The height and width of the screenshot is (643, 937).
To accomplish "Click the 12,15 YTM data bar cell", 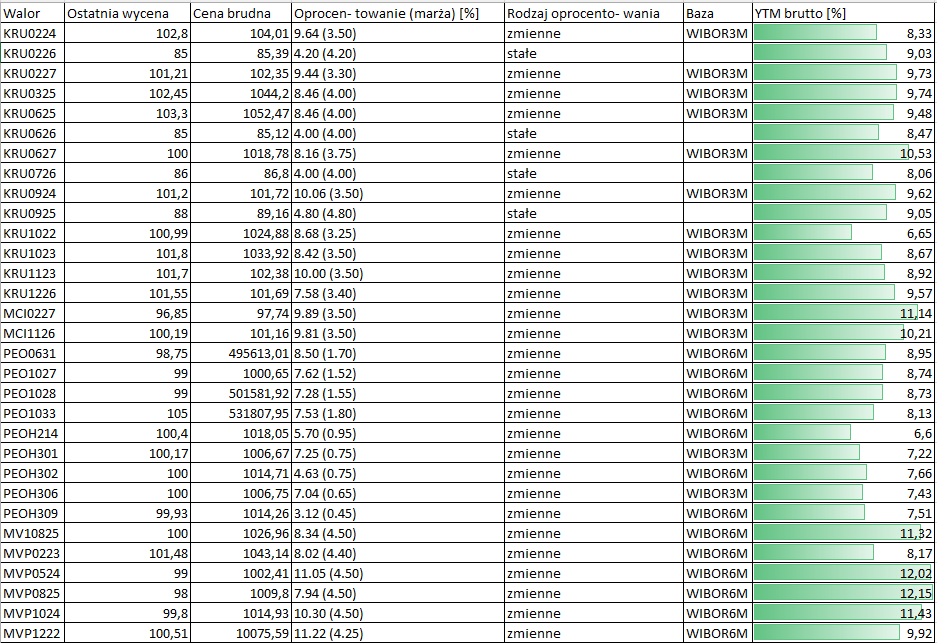I will point(843,594).
